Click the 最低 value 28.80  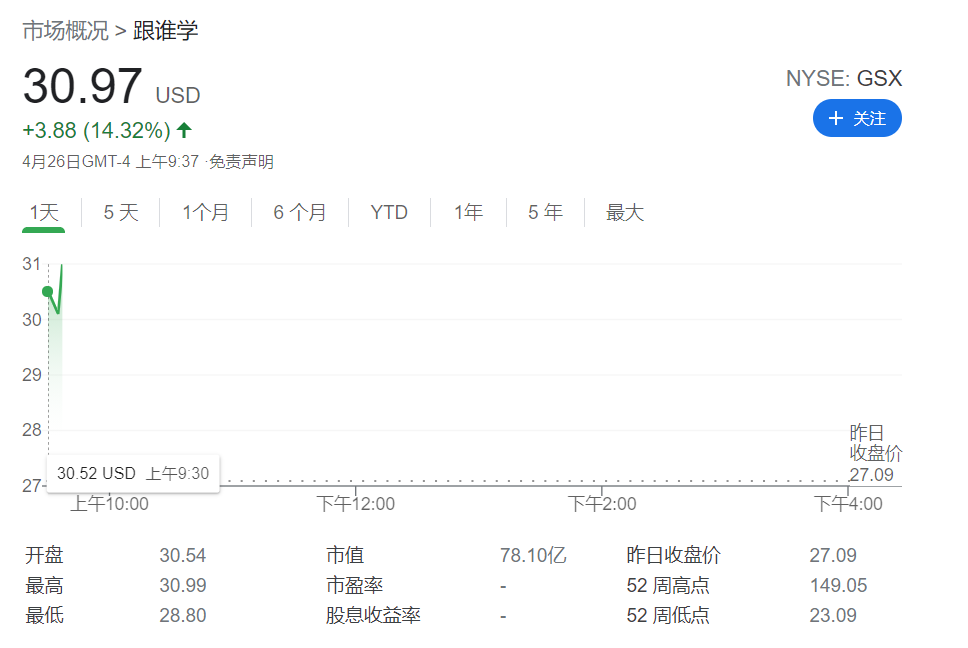[x=183, y=615]
